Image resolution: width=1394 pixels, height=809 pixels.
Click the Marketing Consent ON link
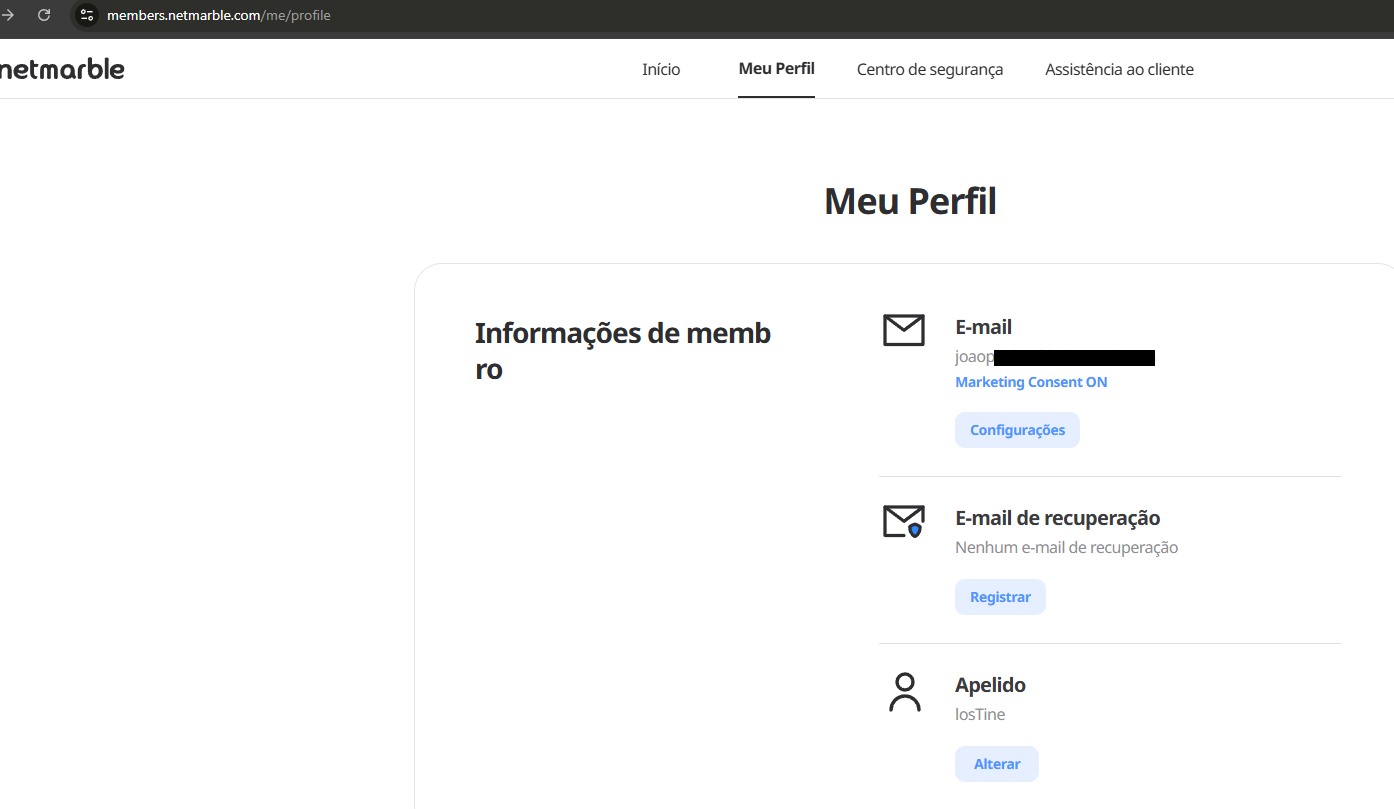pyautogui.click(x=1031, y=382)
